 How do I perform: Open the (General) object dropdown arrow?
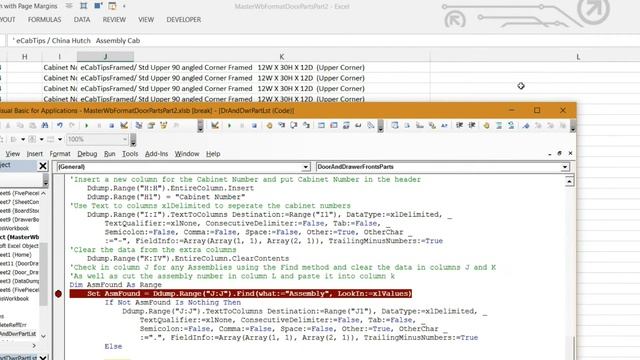pyautogui.click(x=306, y=167)
